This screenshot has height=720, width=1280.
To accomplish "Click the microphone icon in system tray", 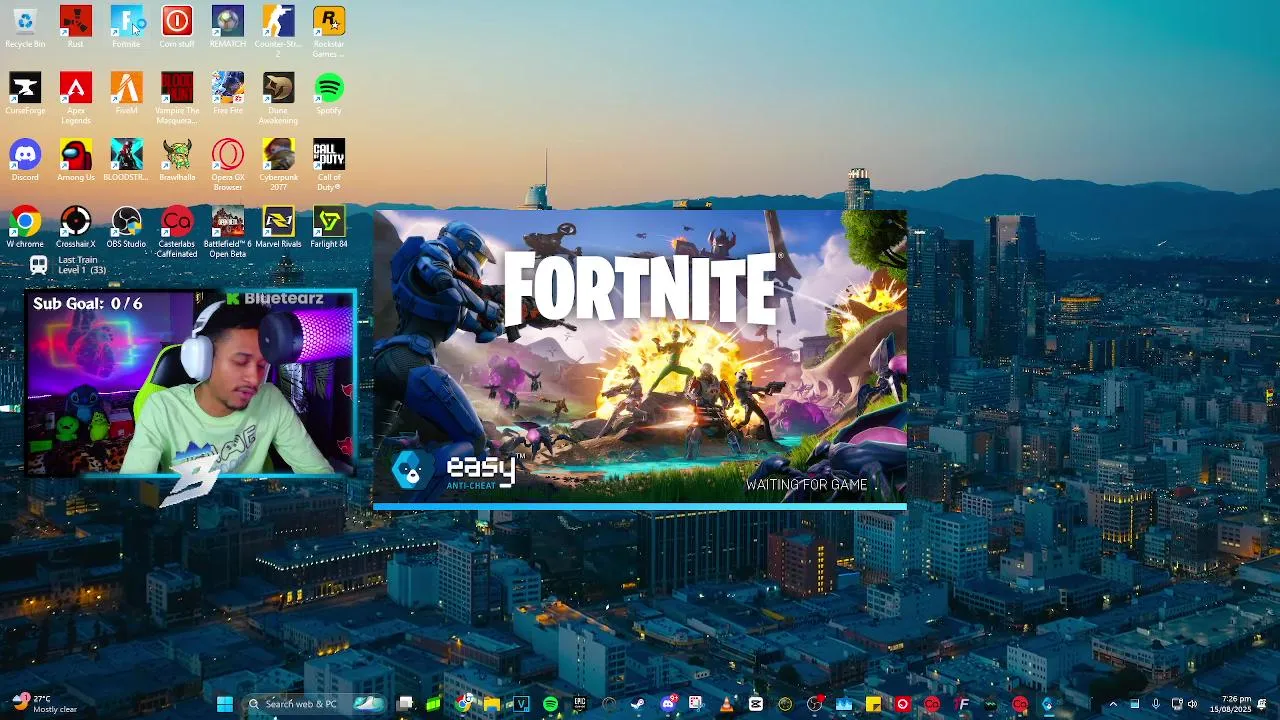I will click(1155, 704).
